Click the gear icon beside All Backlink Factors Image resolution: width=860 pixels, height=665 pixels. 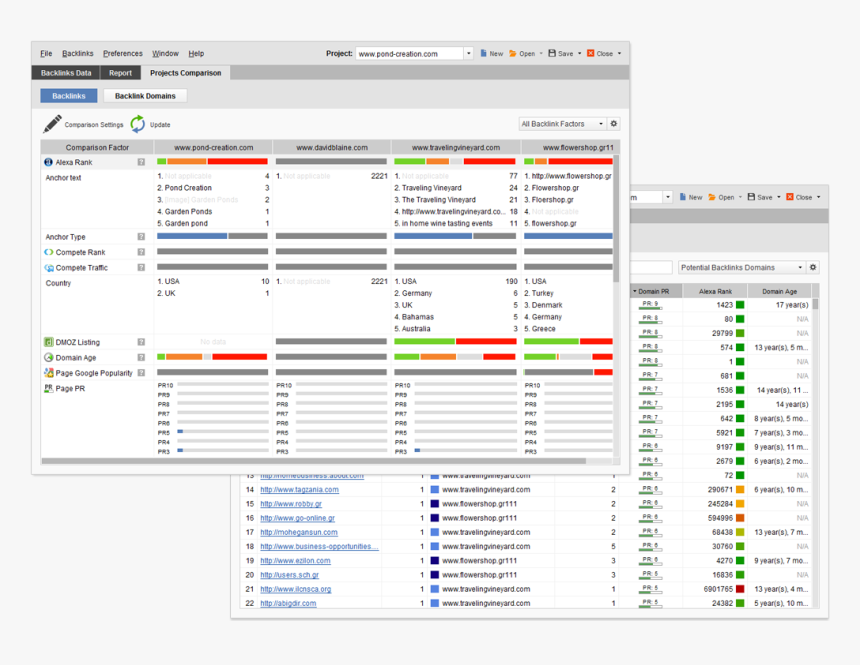[x=614, y=123]
